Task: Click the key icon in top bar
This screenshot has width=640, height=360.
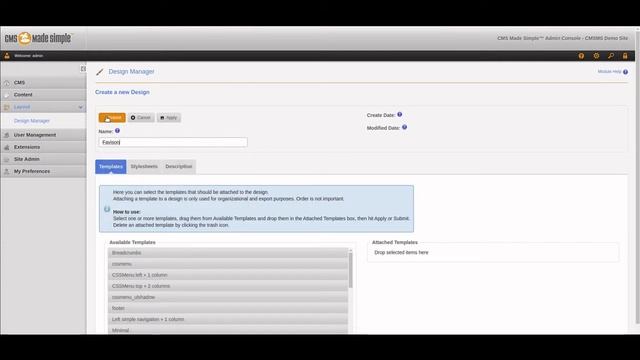Action: (611, 56)
